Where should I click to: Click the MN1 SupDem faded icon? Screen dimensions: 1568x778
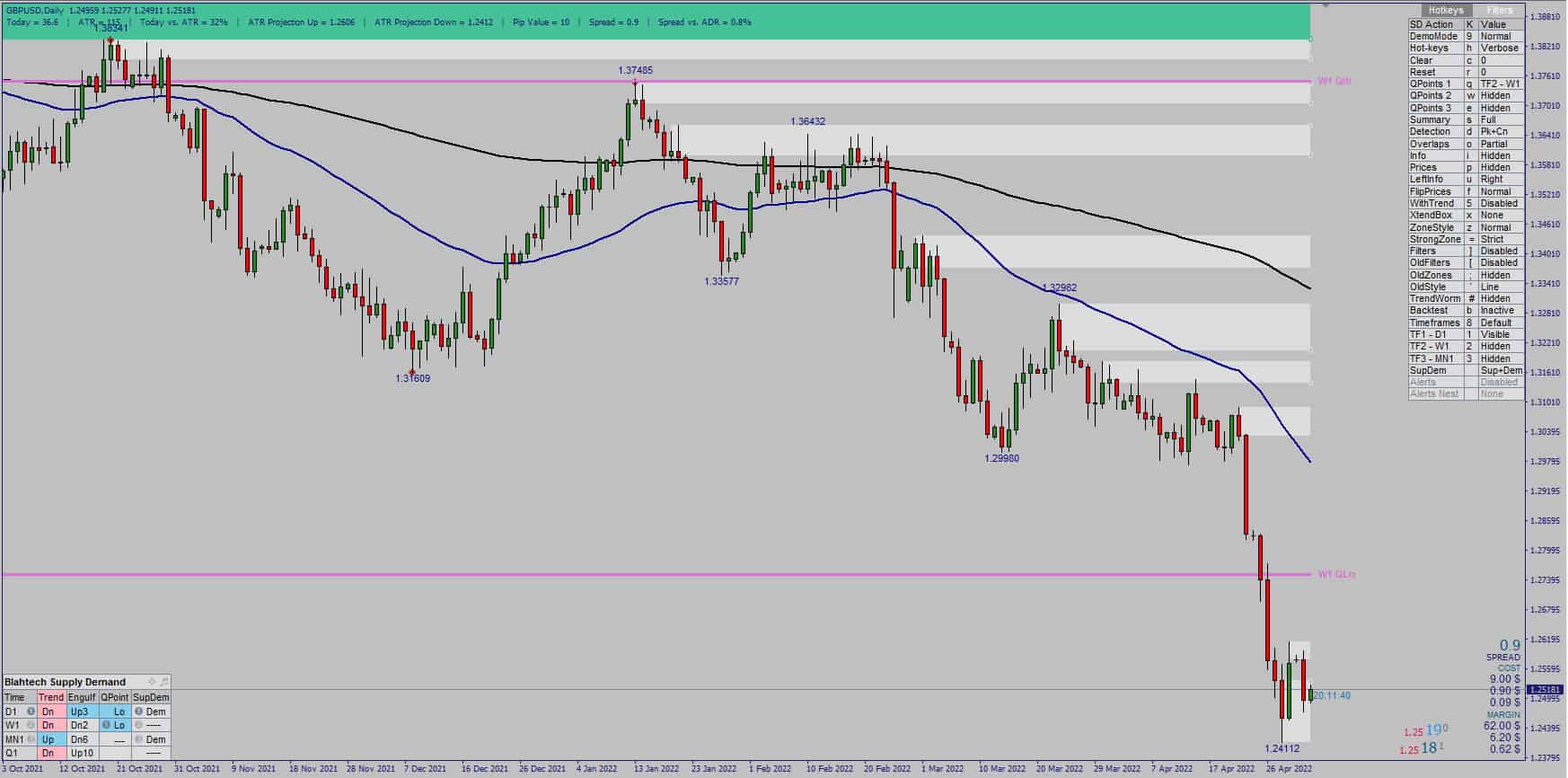(x=138, y=738)
